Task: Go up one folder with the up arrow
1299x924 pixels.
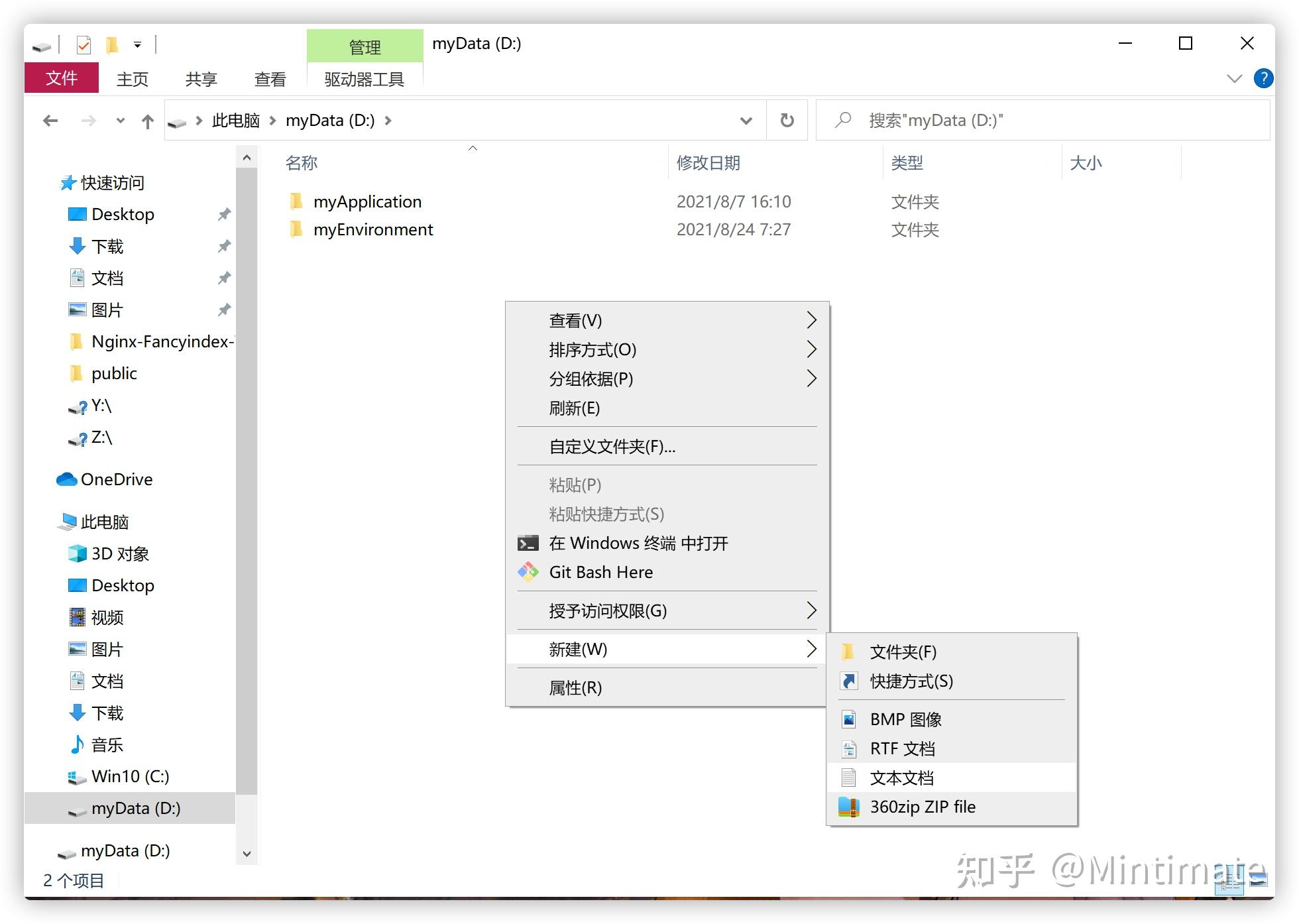Action: coord(147,121)
